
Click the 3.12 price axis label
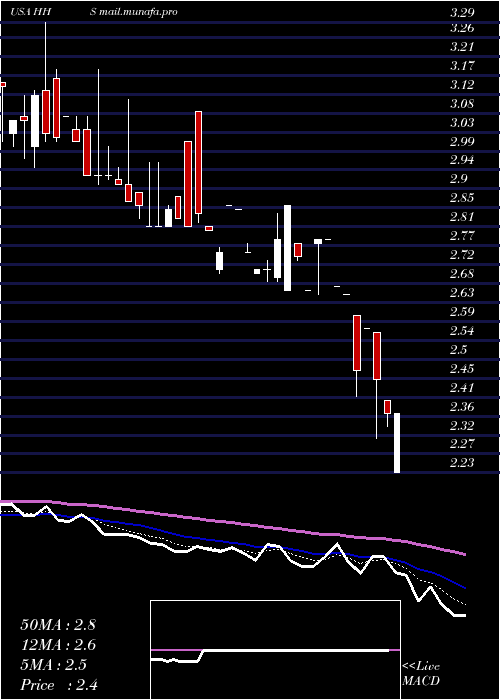[462, 85]
